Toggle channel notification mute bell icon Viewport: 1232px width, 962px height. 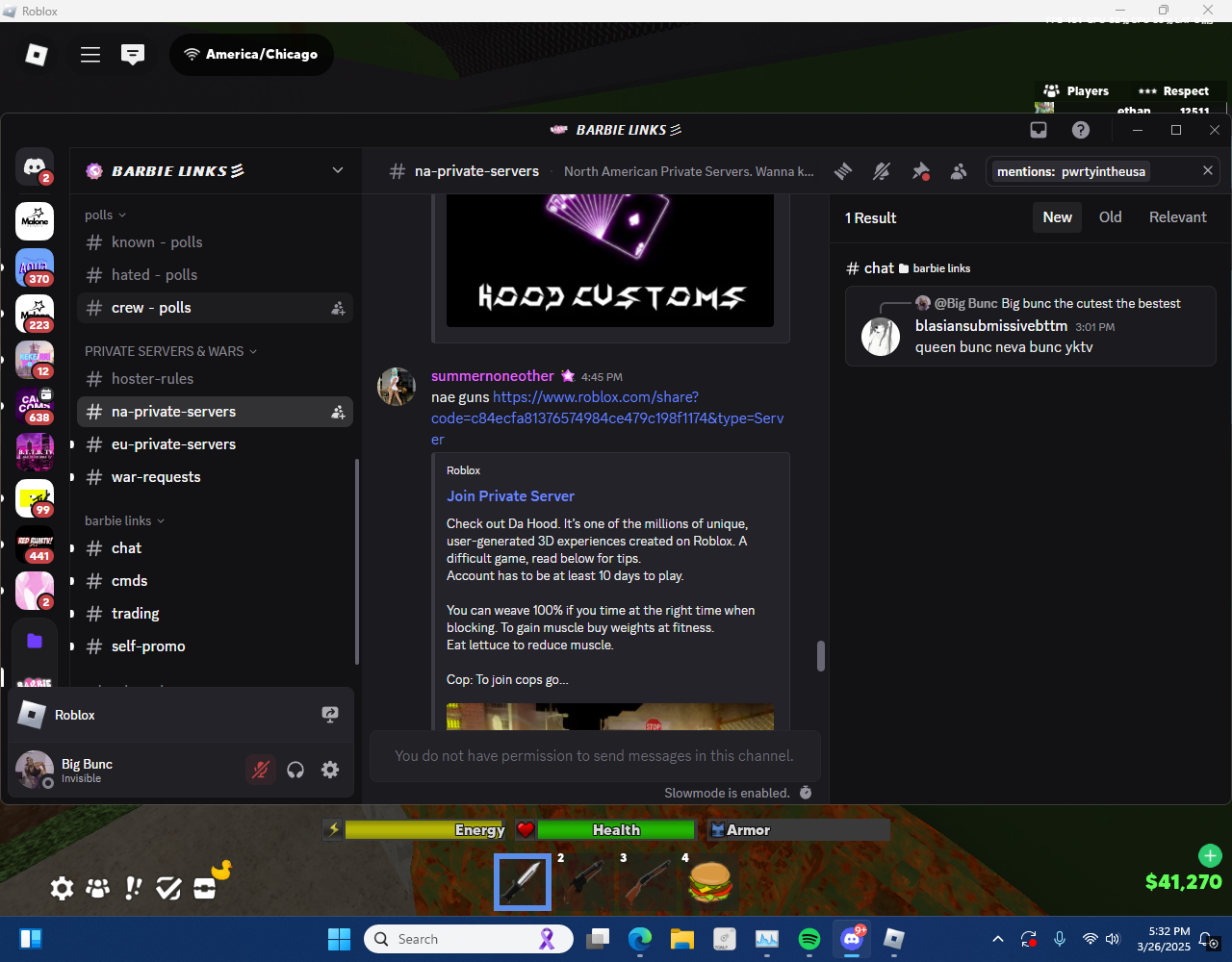[882, 171]
